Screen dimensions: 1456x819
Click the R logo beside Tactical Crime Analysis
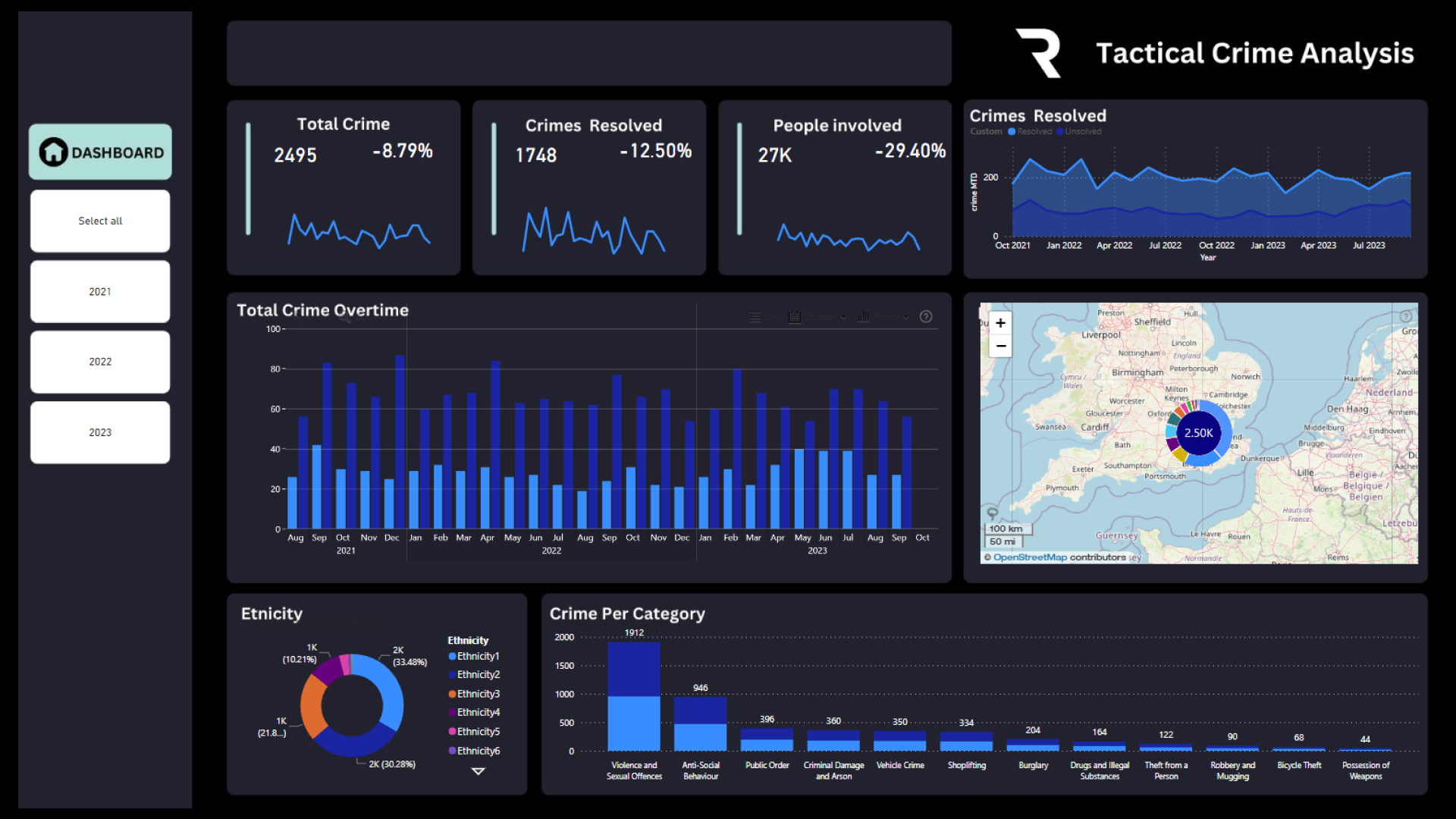[1039, 53]
